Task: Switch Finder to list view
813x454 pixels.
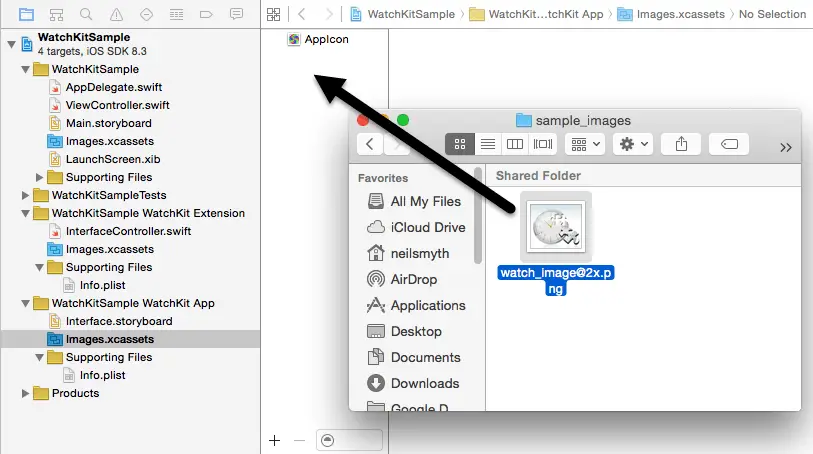Action: (488, 144)
